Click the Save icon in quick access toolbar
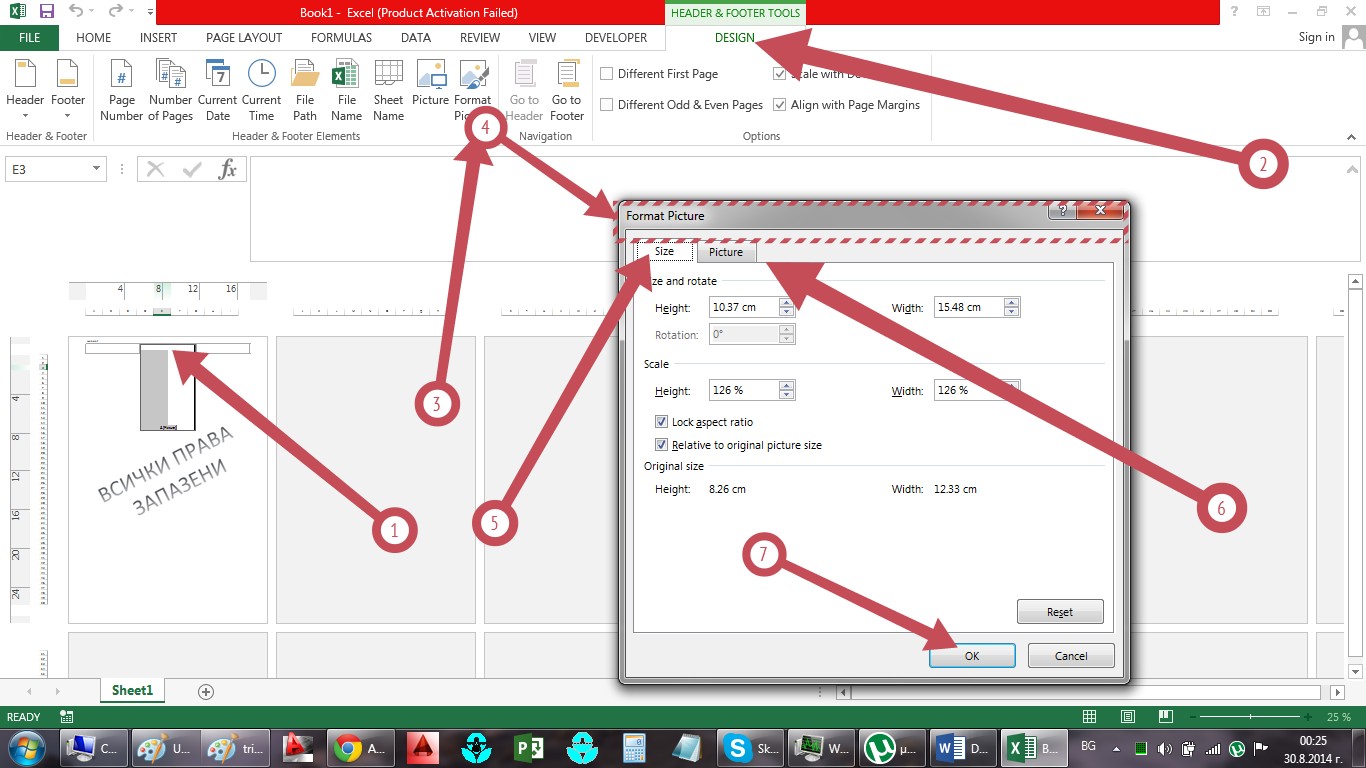The image size is (1366, 768). (x=46, y=12)
